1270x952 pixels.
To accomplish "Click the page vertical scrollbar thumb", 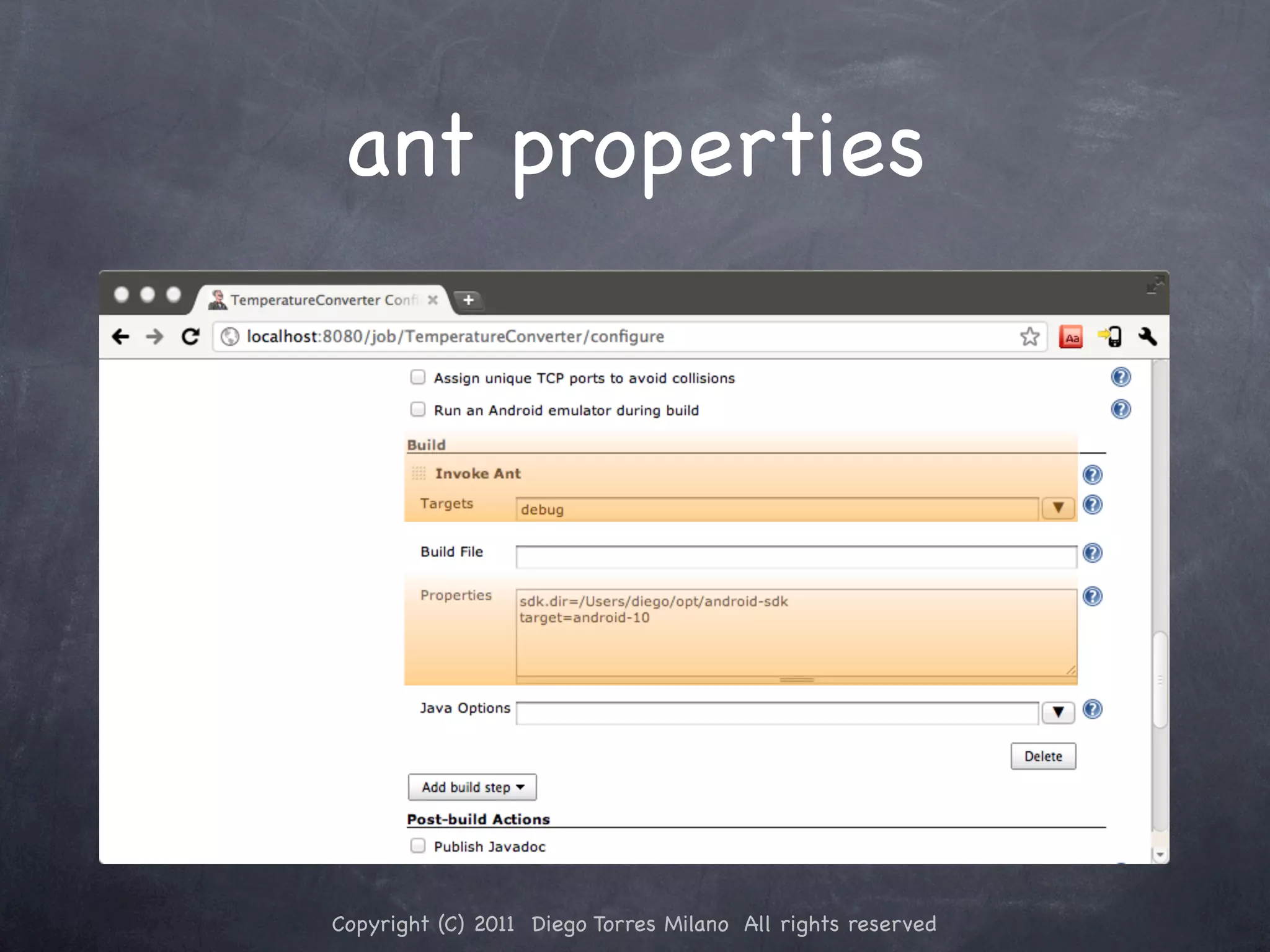I will pyautogui.click(x=1160, y=679).
